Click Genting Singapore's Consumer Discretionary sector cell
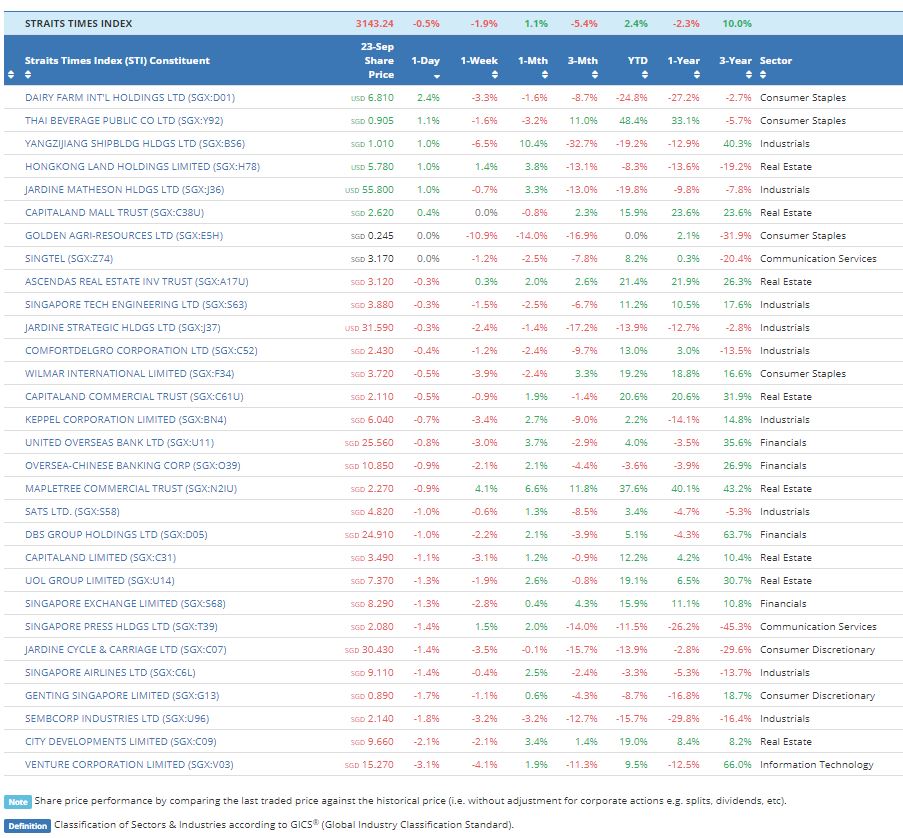Screen dimensions: 903x838 tap(818, 696)
